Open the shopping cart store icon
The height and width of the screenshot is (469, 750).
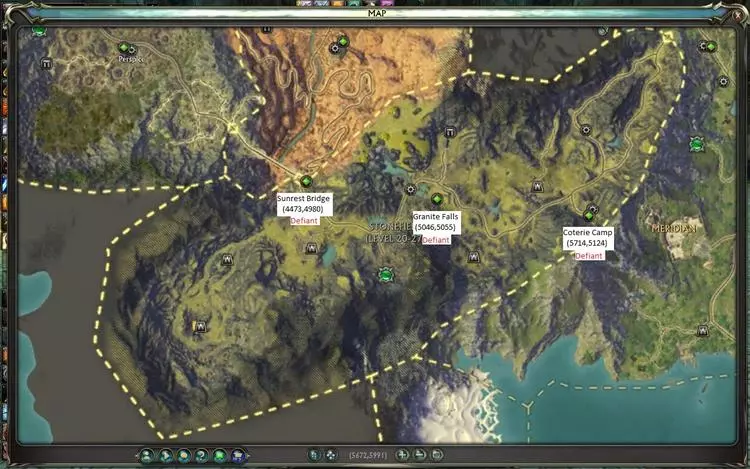coord(238,456)
